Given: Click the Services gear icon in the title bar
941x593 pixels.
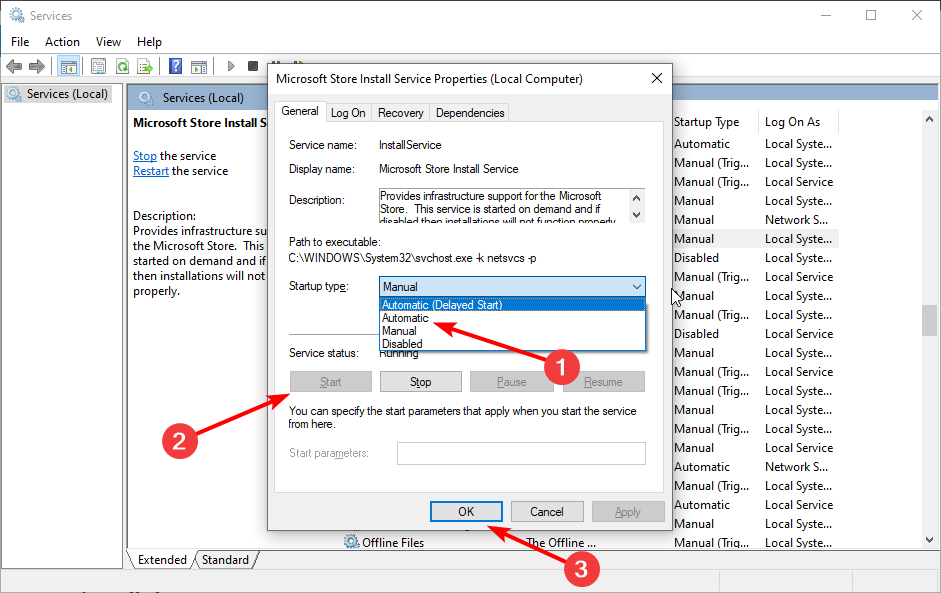Looking at the screenshot, I should pos(16,15).
